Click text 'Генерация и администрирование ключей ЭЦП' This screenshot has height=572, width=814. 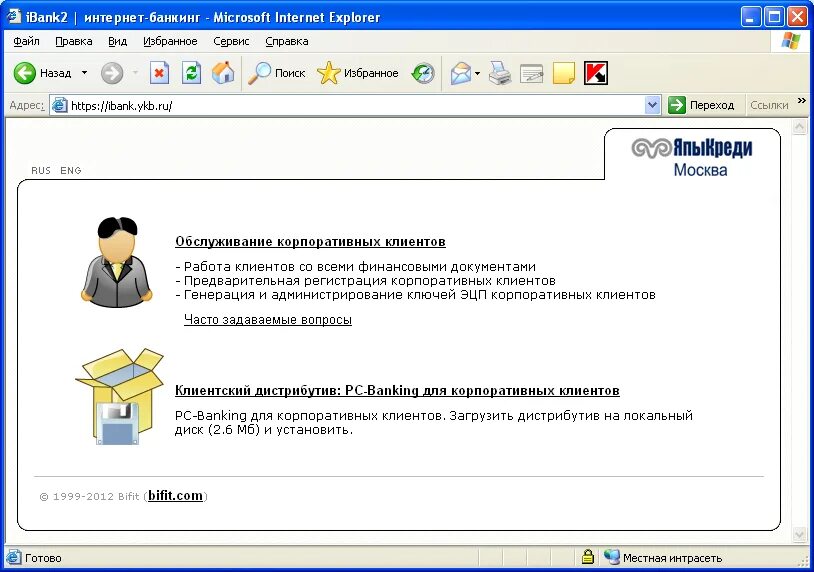coord(336,295)
